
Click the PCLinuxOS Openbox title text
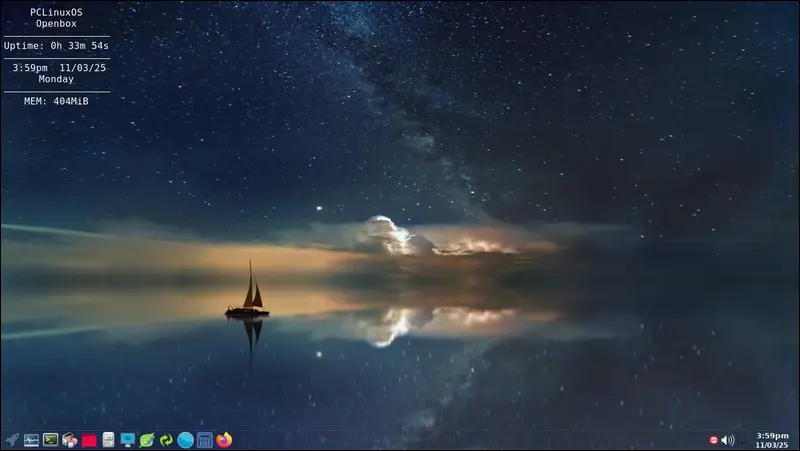coord(56,18)
